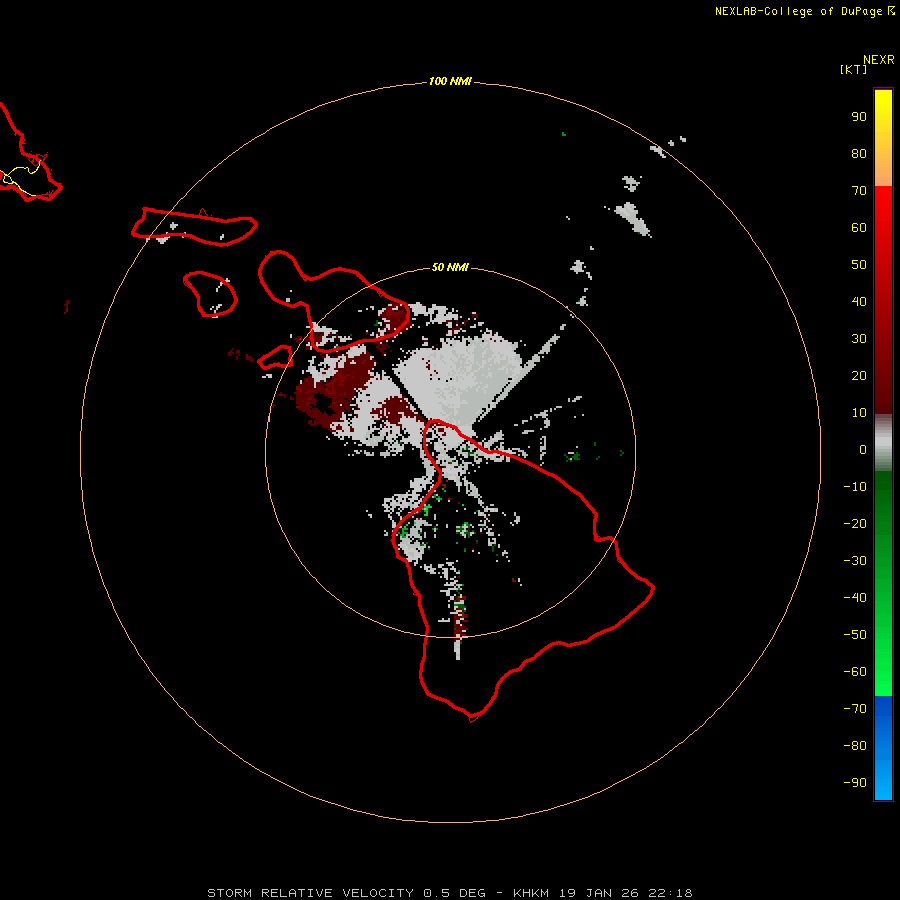Click the 80 value on velocity scale
The image size is (900, 900).
(859, 153)
